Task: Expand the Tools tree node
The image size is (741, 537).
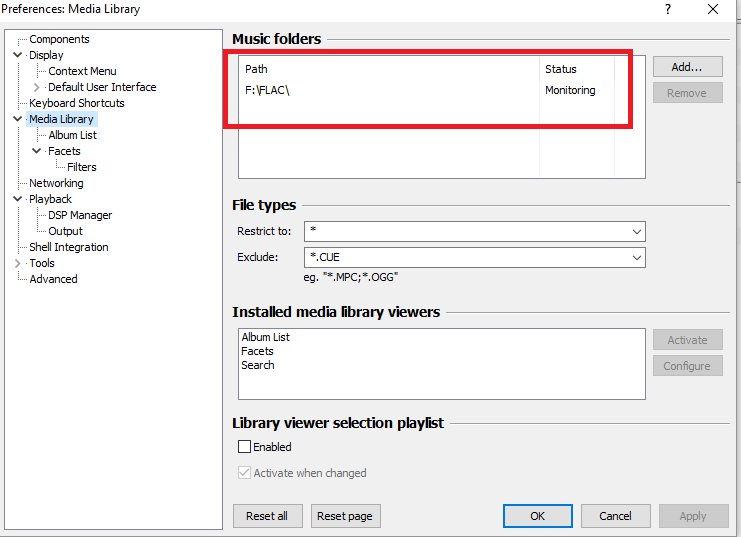Action: pos(17,263)
